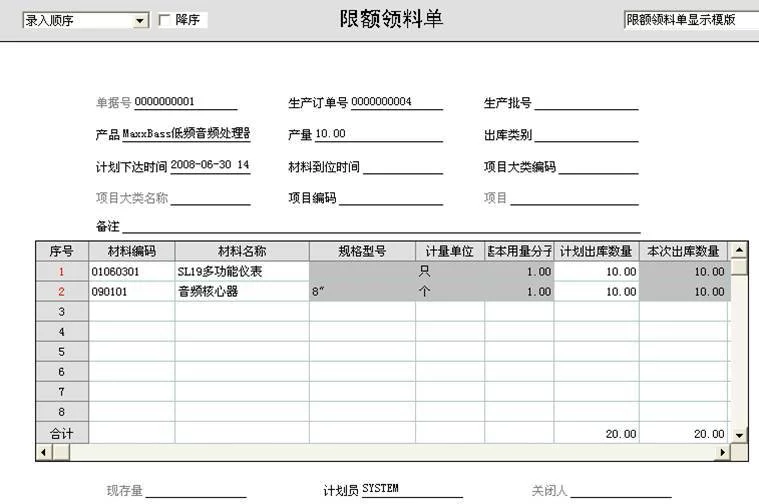Click the empty 关闭人 field
The width and height of the screenshot is (759, 504).
[621, 490]
